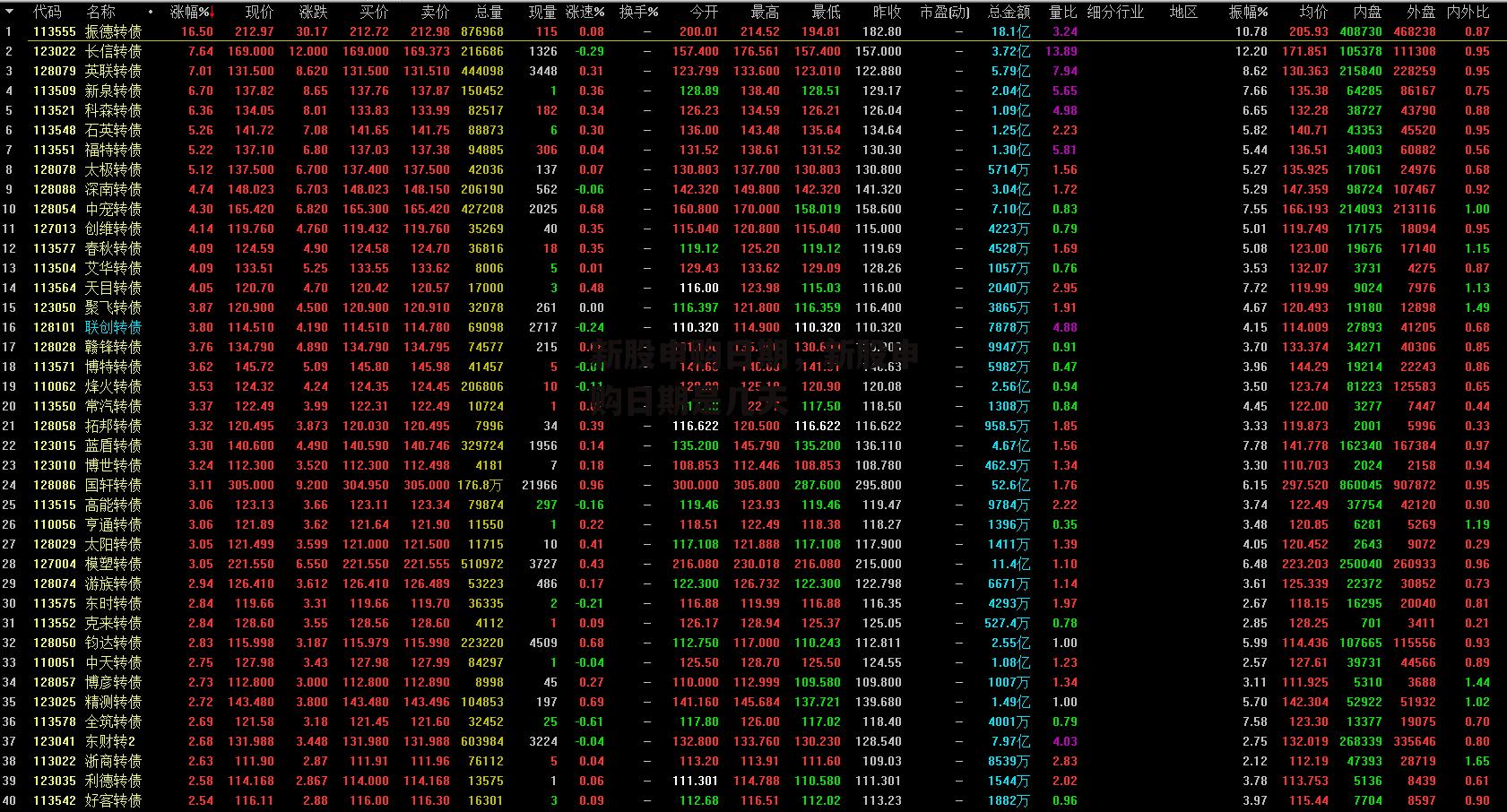Viewport: 1507px width, 812px height.
Task: Click the 市盈(动) column header
Action: 945,12
